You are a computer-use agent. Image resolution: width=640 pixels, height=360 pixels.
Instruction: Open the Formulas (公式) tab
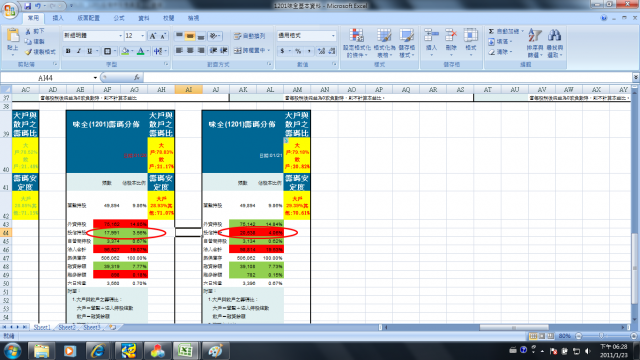pyautogui.click(x=119, y=18)
